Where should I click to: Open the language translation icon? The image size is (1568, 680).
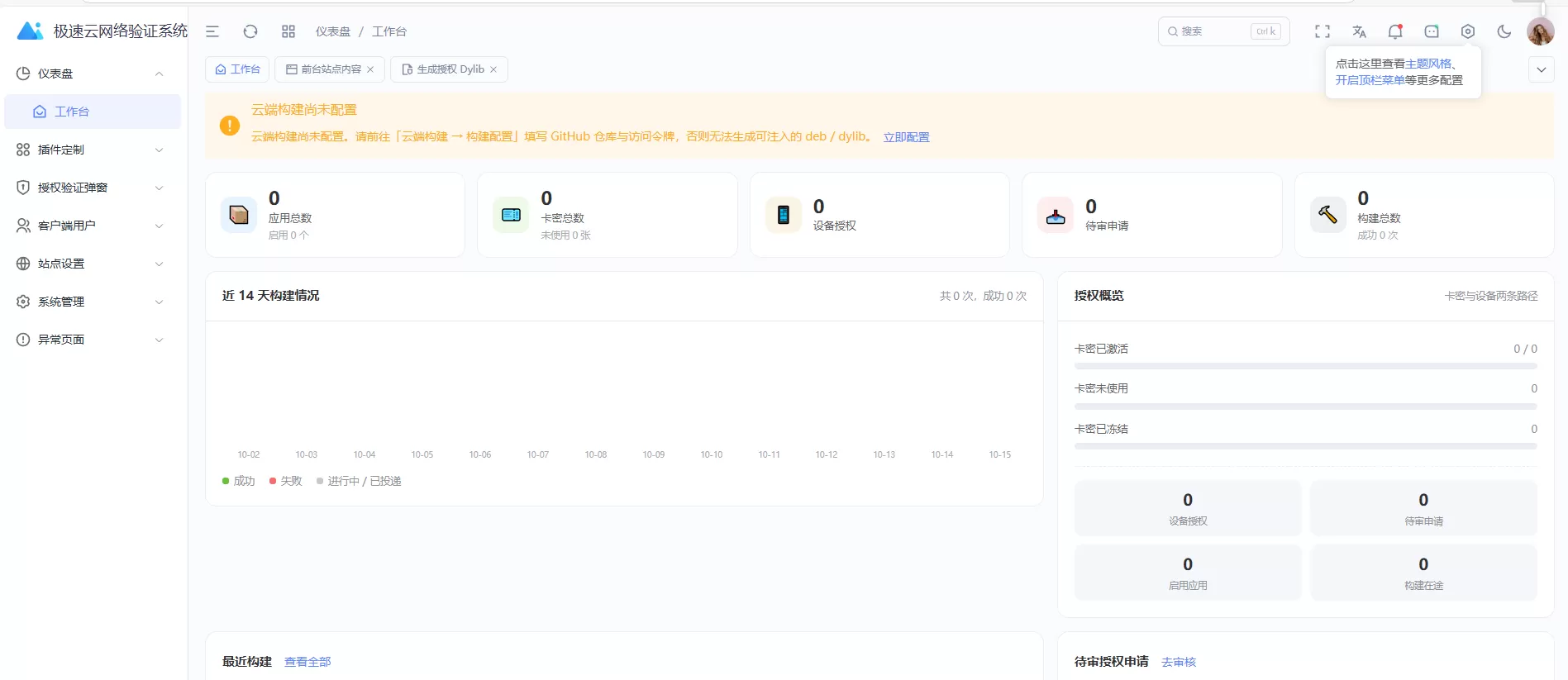pos(1359,31)
